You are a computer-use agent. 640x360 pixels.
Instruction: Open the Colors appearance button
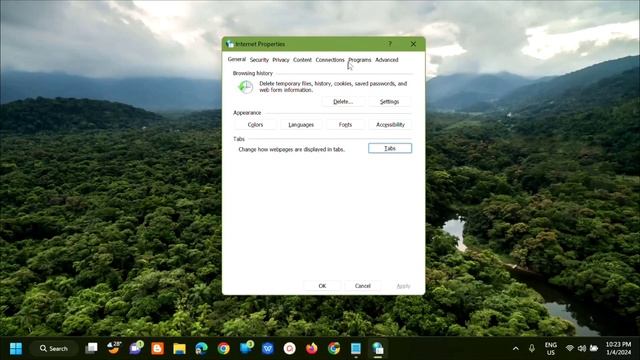pyautogui.click(x=256, y=124)
